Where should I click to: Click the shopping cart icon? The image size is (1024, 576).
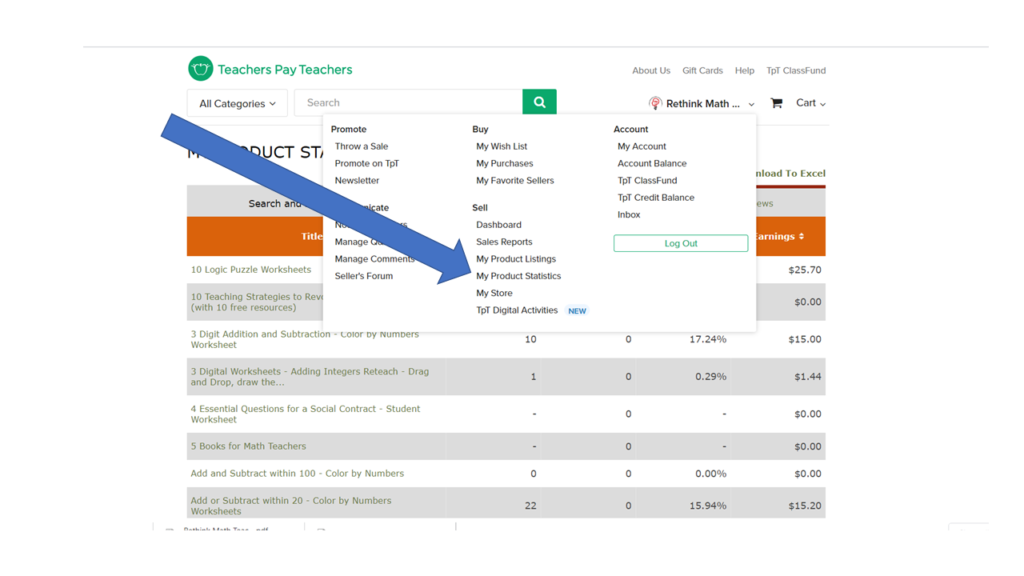pyautogui.click(x=776, y=103)
